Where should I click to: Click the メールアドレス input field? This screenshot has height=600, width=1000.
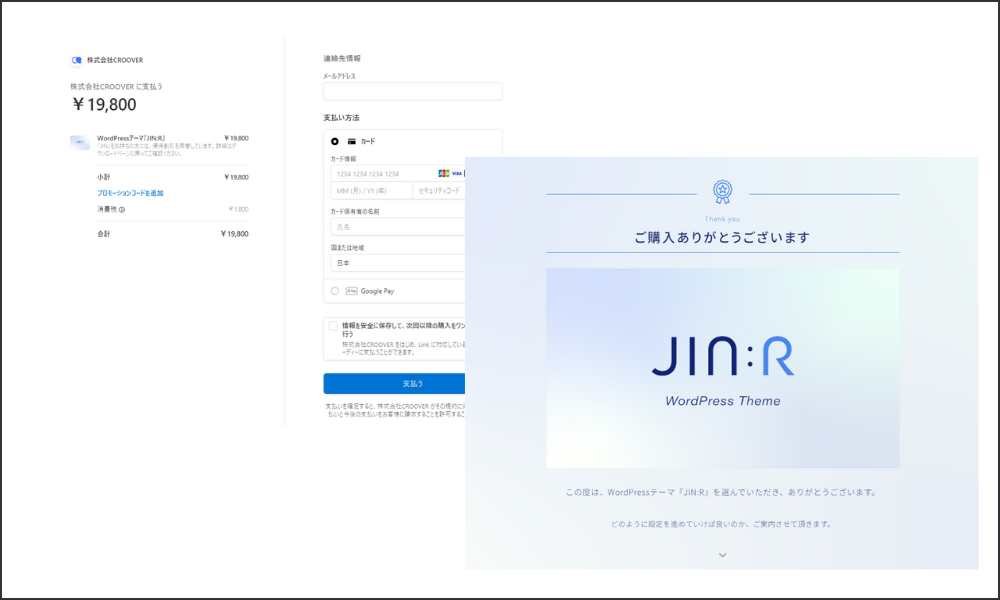point(413,91)
